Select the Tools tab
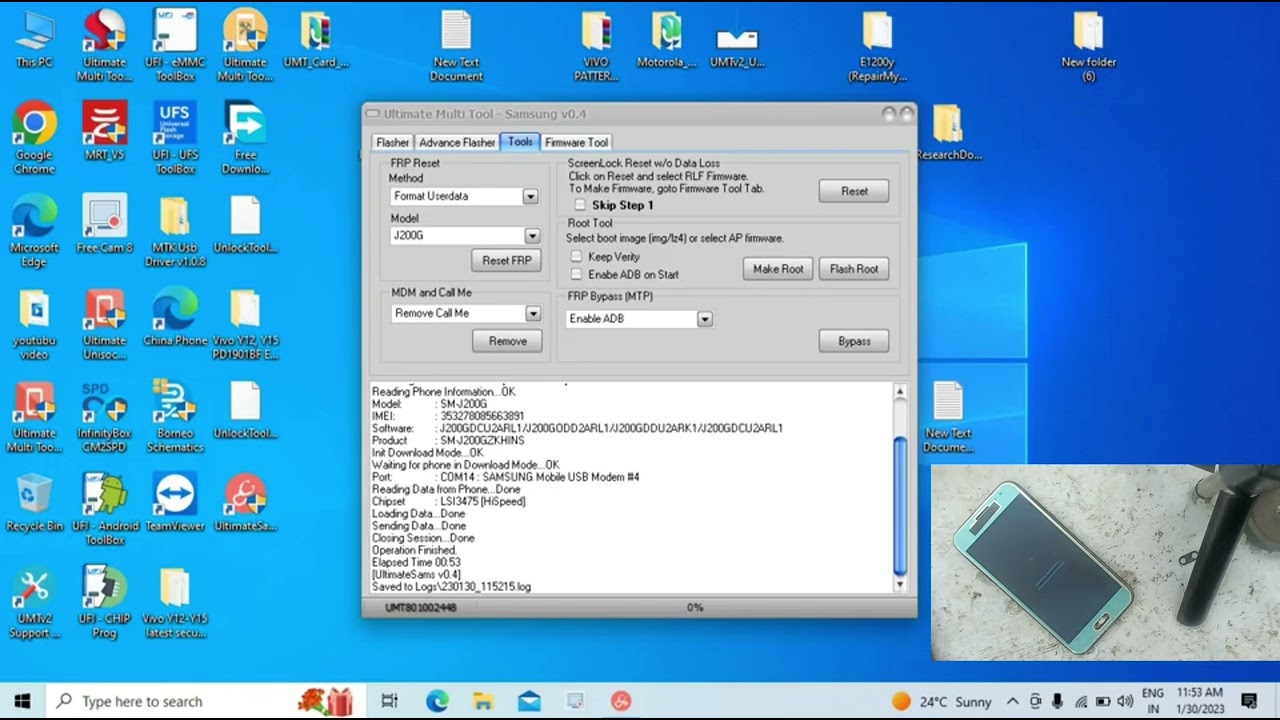This screenshot has width=1280, height=720. point(520,142)
